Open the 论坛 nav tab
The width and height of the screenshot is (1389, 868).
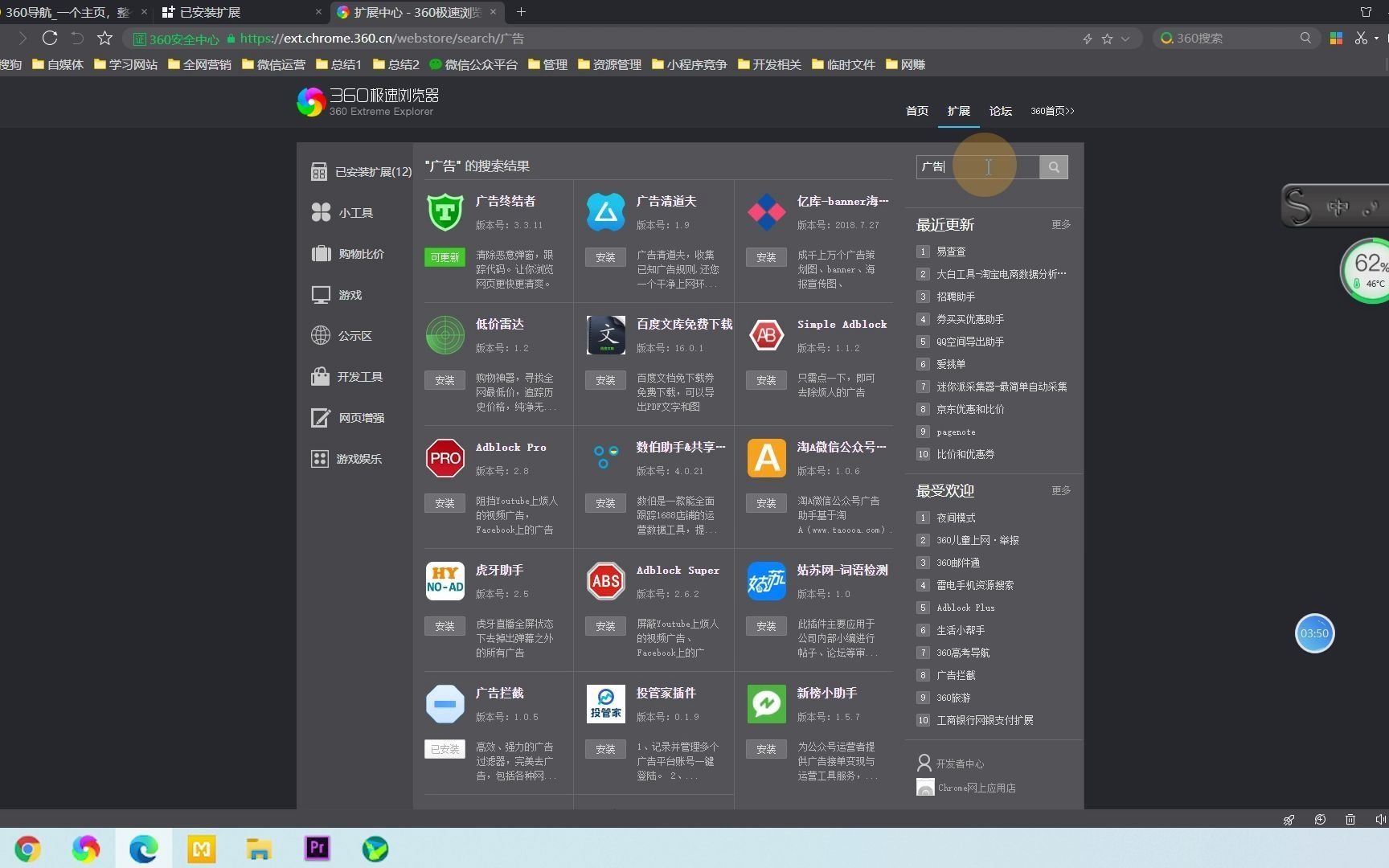click(x=1000, y=111)
